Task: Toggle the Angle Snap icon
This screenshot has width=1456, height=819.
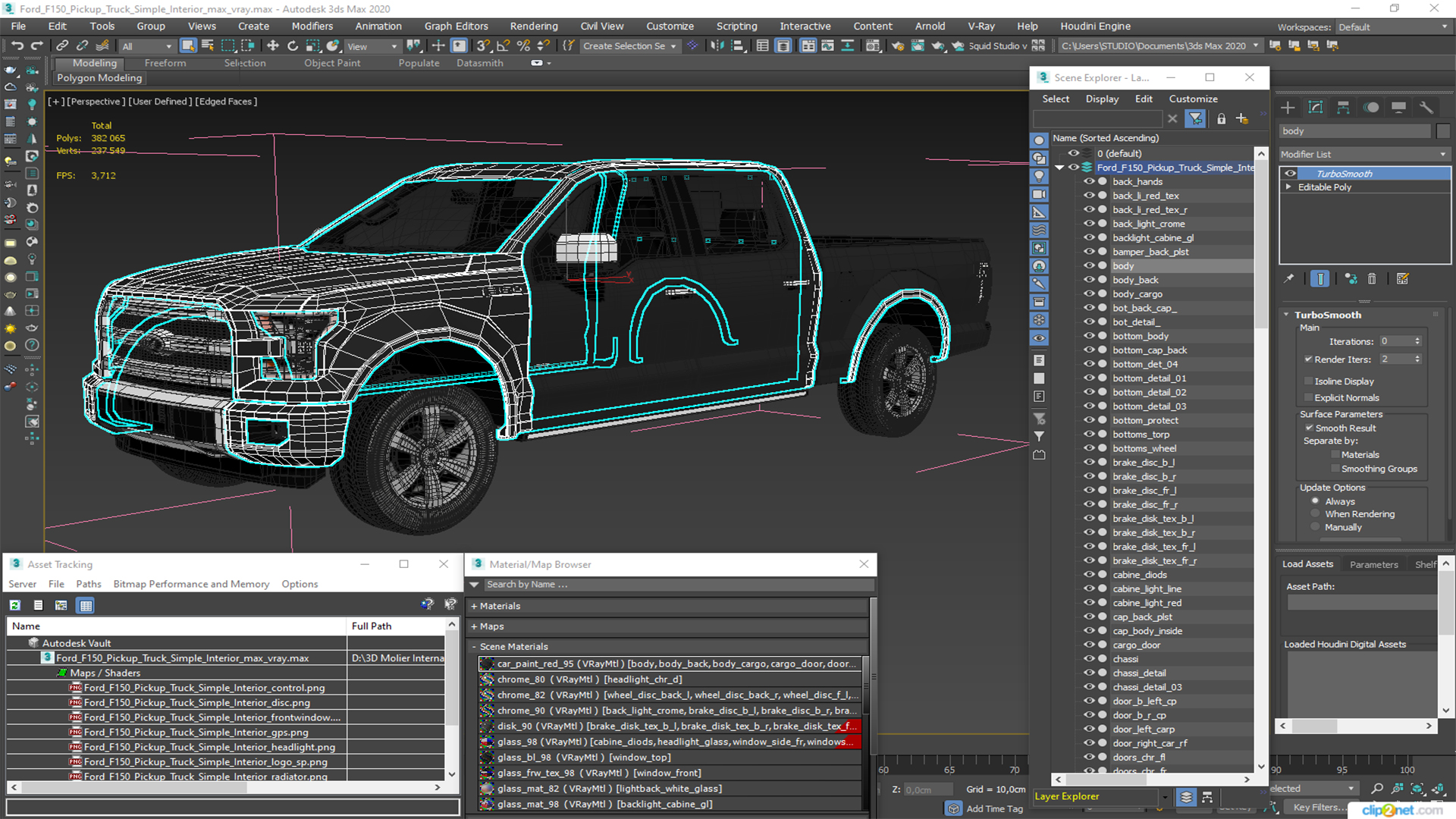Action: coord(503,45)
